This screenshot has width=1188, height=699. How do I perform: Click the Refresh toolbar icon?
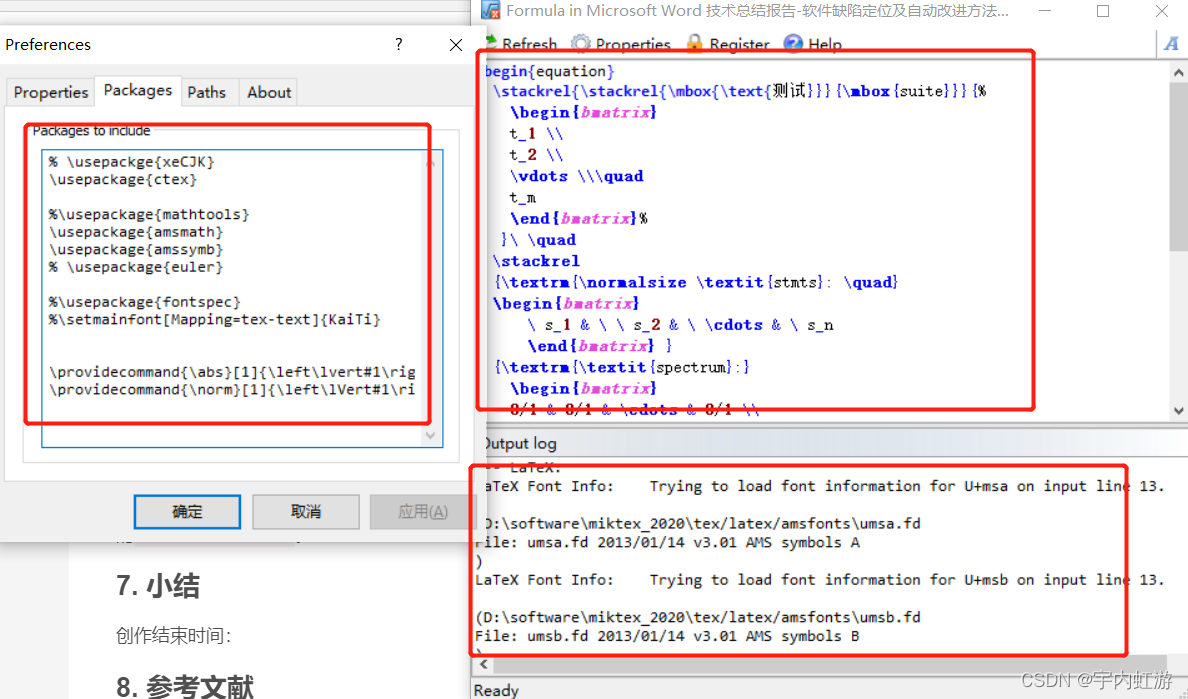[x=491, y=43]
